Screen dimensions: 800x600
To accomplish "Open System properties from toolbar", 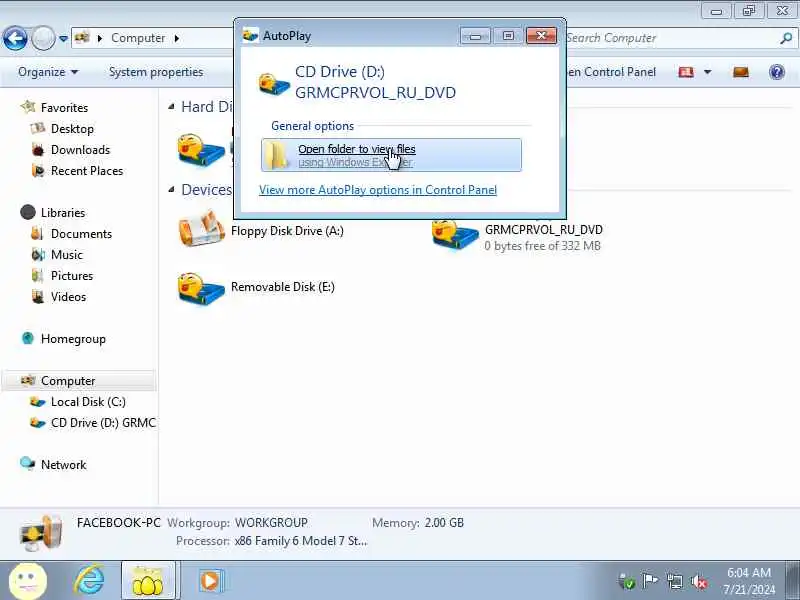I will point(156,72).
